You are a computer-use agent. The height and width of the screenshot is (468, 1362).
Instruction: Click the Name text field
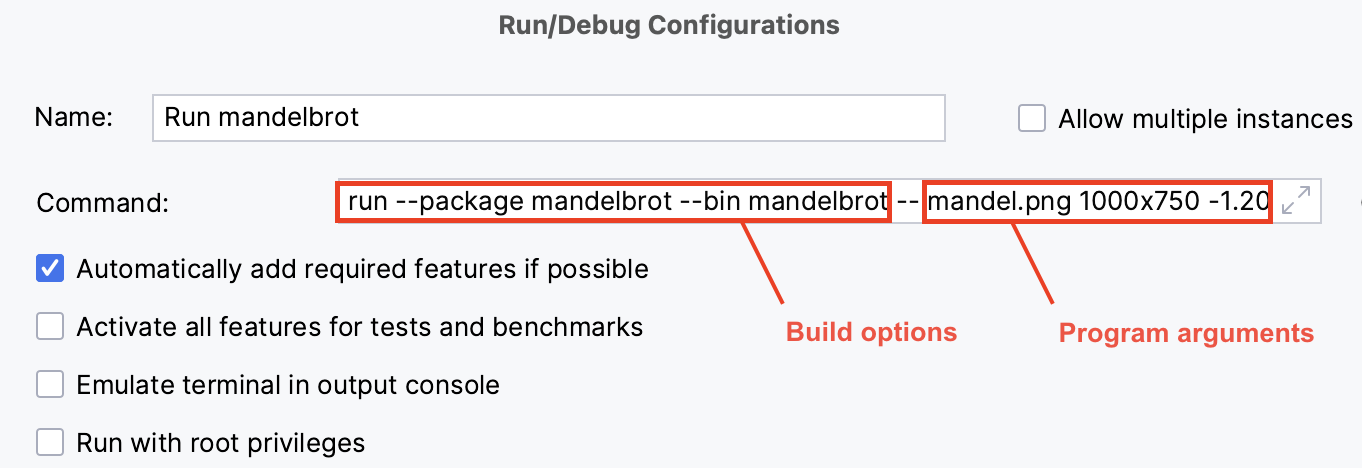pos(548,118)
